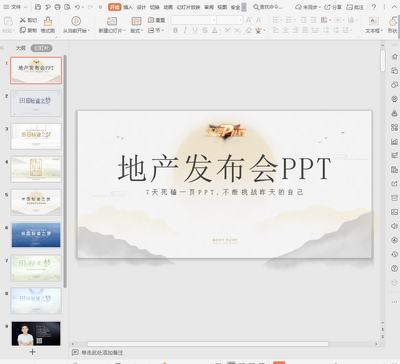
Task: Expand the New Slide (新建幻灯片) dropdown arrow
Action: coord(124,31)
